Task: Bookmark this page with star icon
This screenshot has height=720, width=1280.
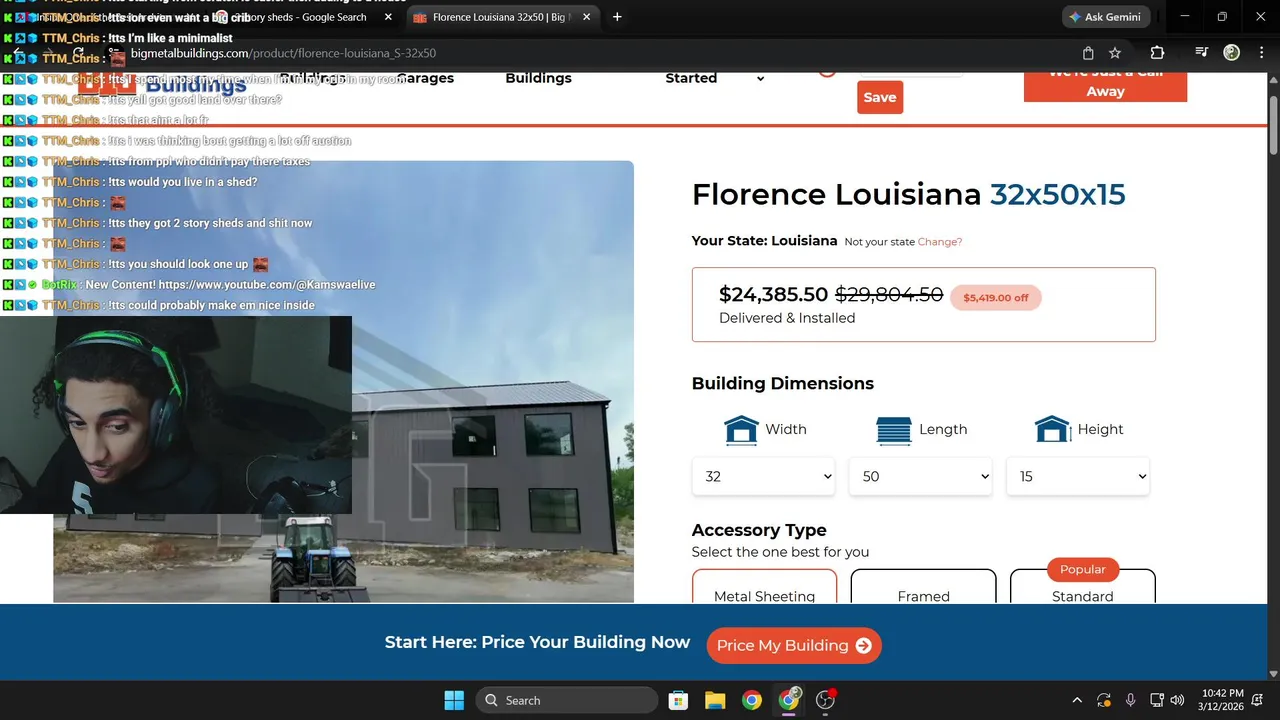Action: pyautogui.click(x=1115, y=53)
